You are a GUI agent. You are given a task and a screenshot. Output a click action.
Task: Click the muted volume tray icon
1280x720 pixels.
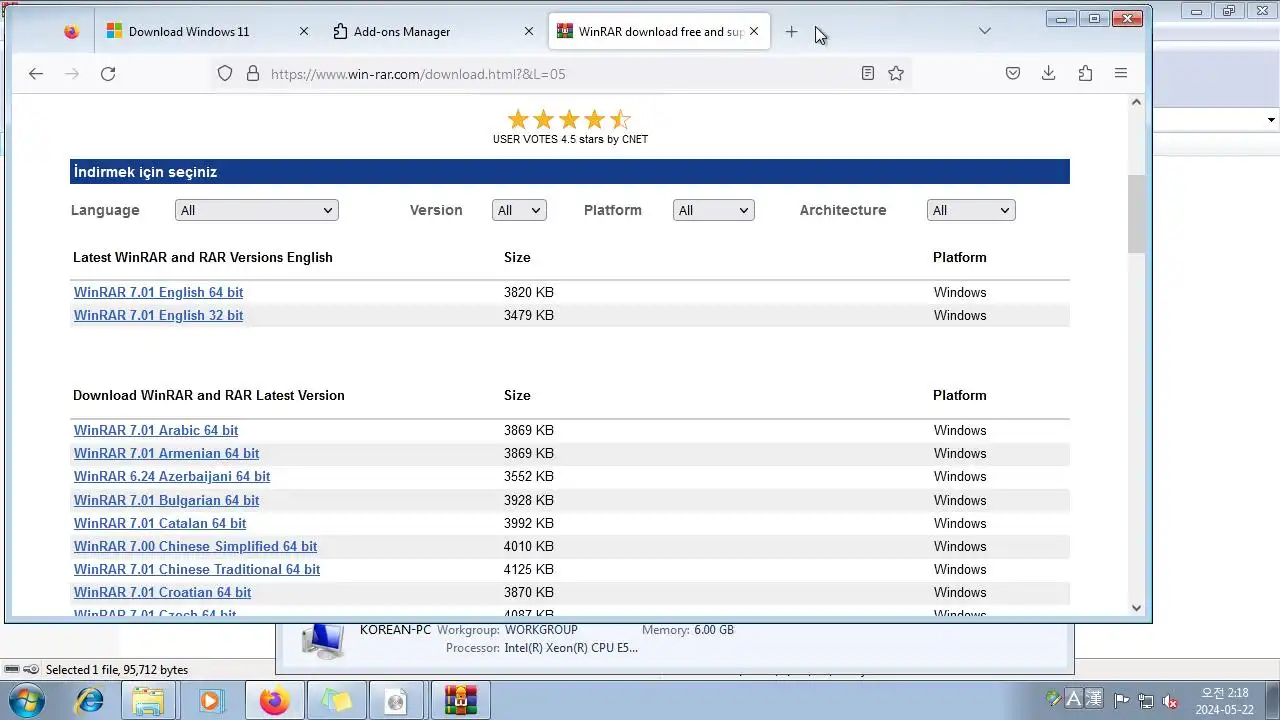coord(1170,701)
